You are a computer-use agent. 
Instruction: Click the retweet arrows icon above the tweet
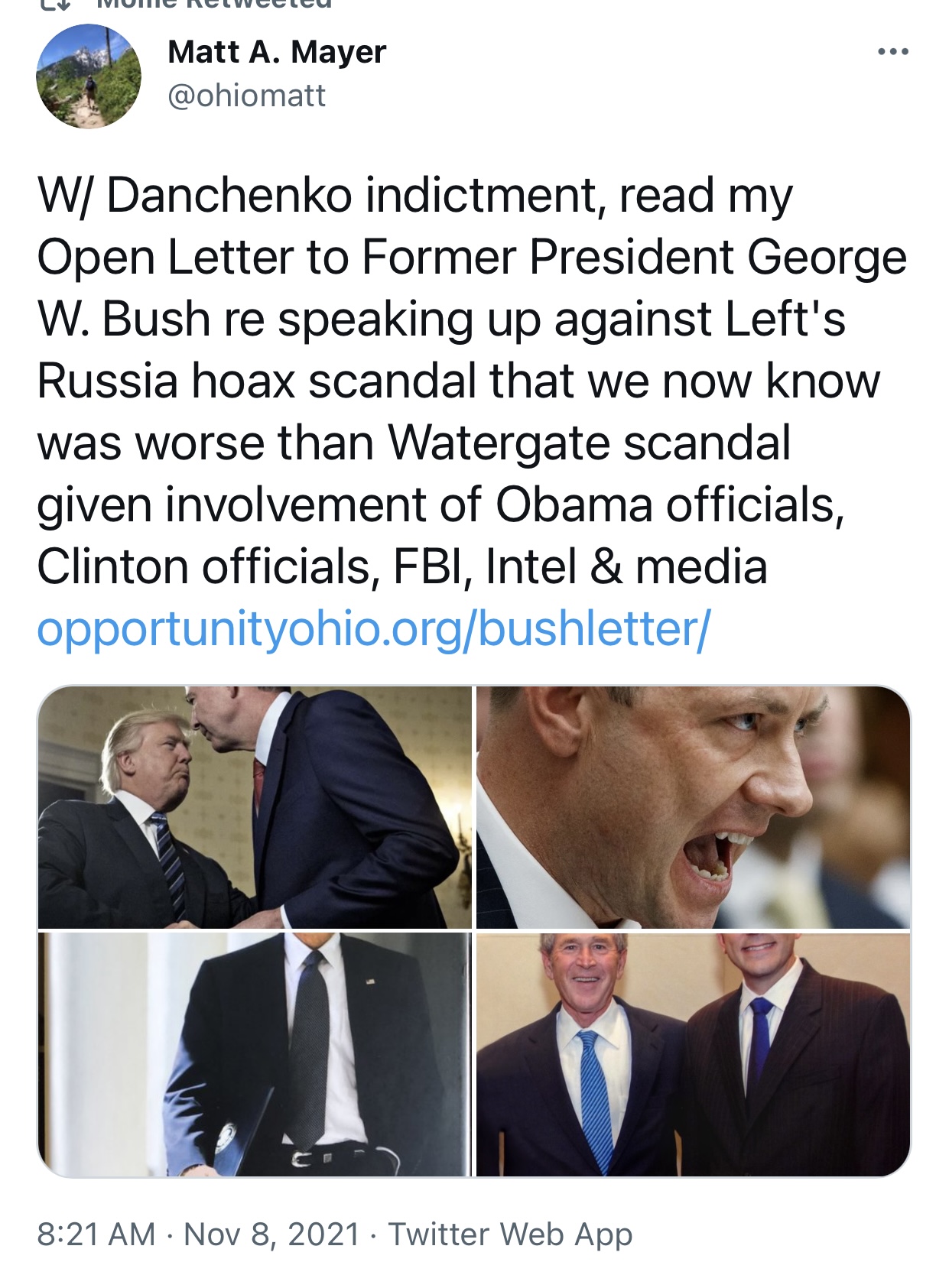tap(55, 3)
